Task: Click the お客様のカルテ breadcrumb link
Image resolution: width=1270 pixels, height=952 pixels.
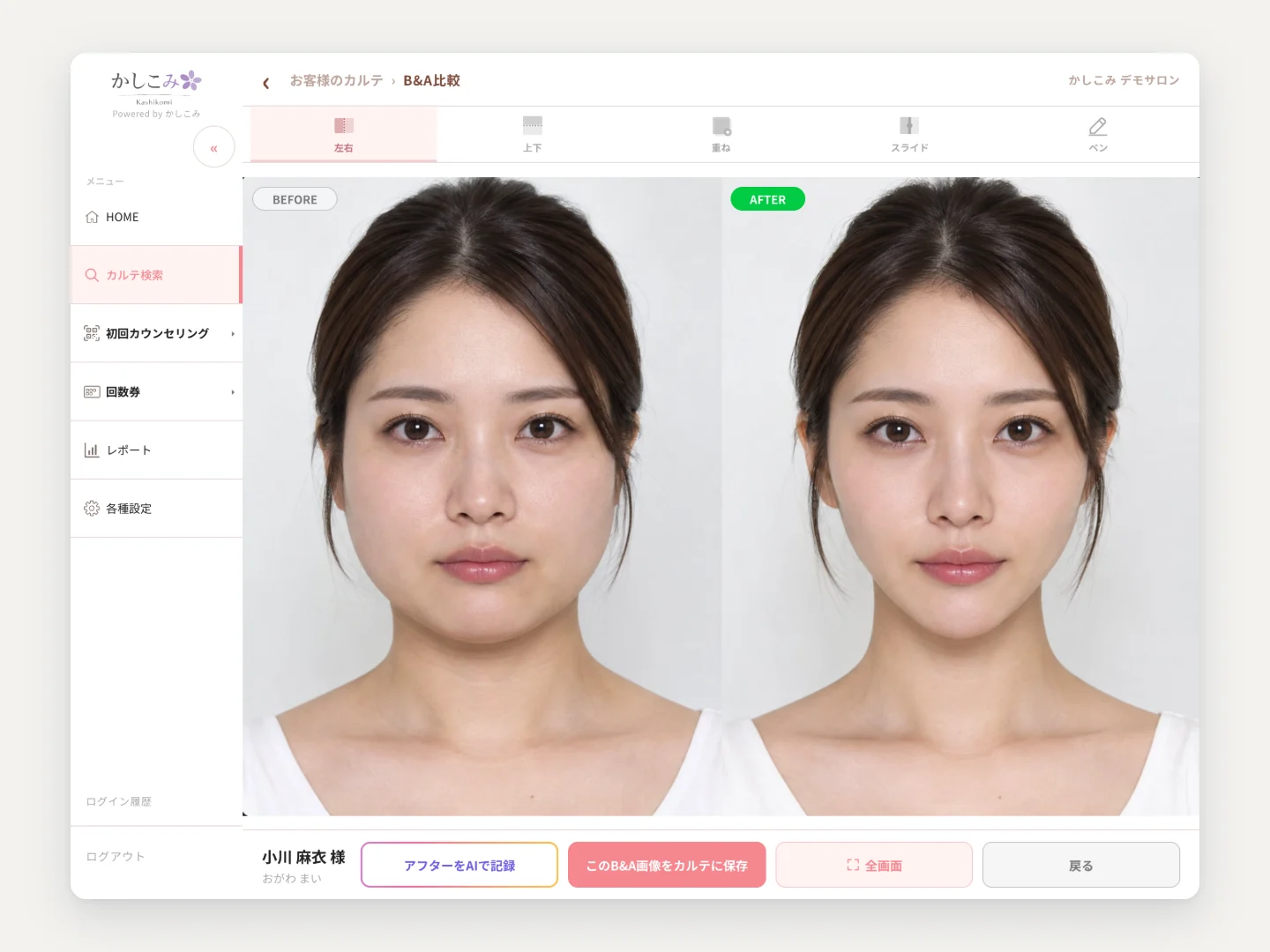Action: (337, 80)
